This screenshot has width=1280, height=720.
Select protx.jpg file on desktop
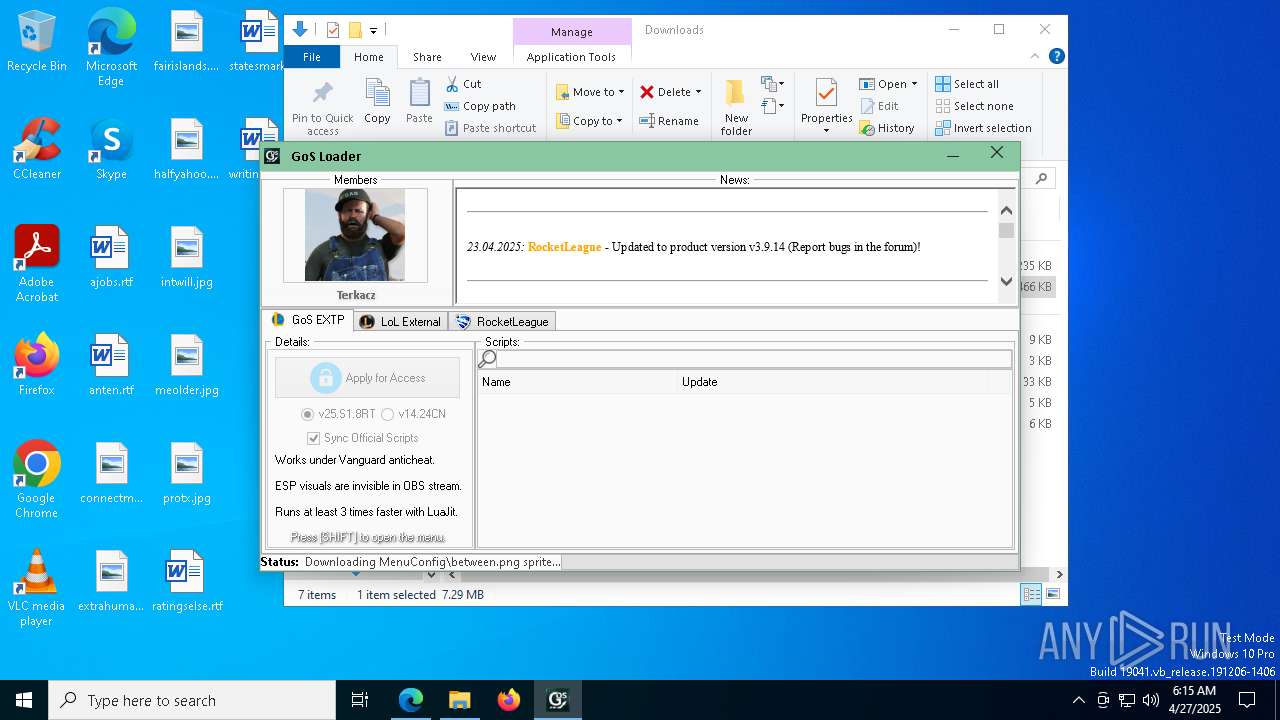tap(187, 473)
